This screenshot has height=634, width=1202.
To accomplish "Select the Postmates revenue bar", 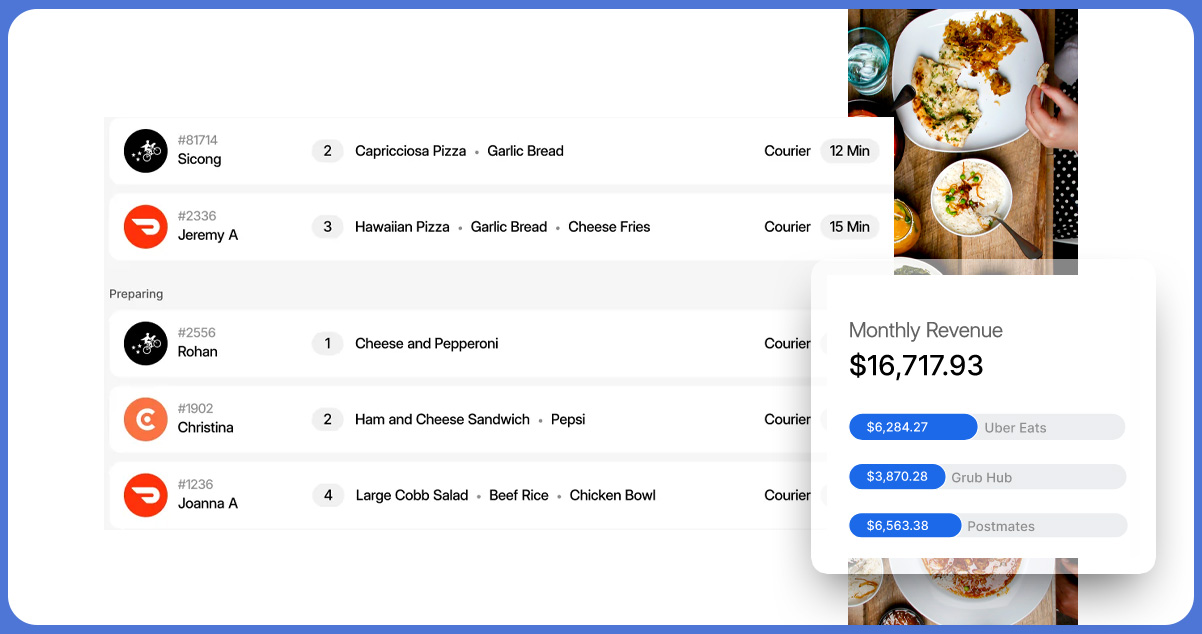I will pos(986,526).
